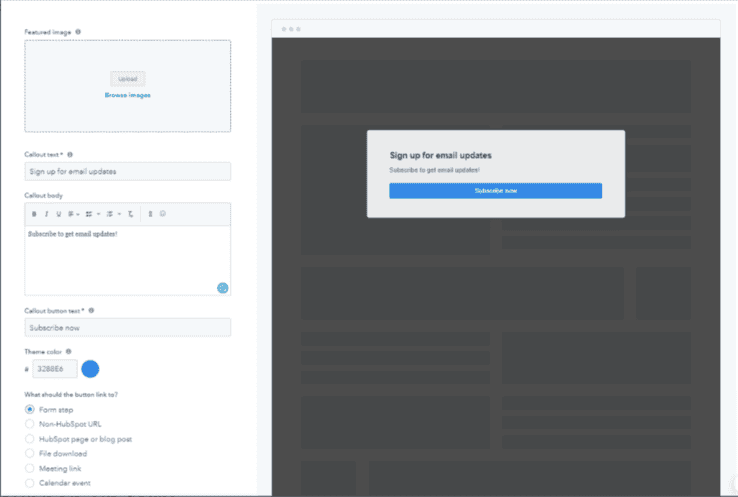Expand the list style dropdown in toolbar
This screenshot has width=738, height=497.
click(92, 214)
